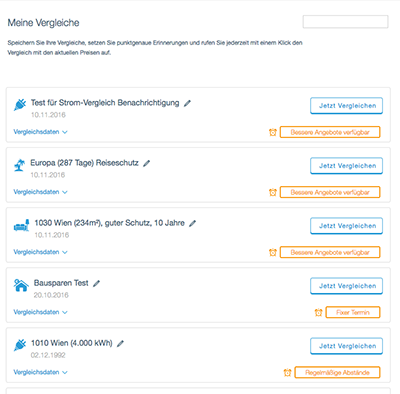
Task: Edit the 1030 Wien comparison title
Action: [x=192, y=223]
